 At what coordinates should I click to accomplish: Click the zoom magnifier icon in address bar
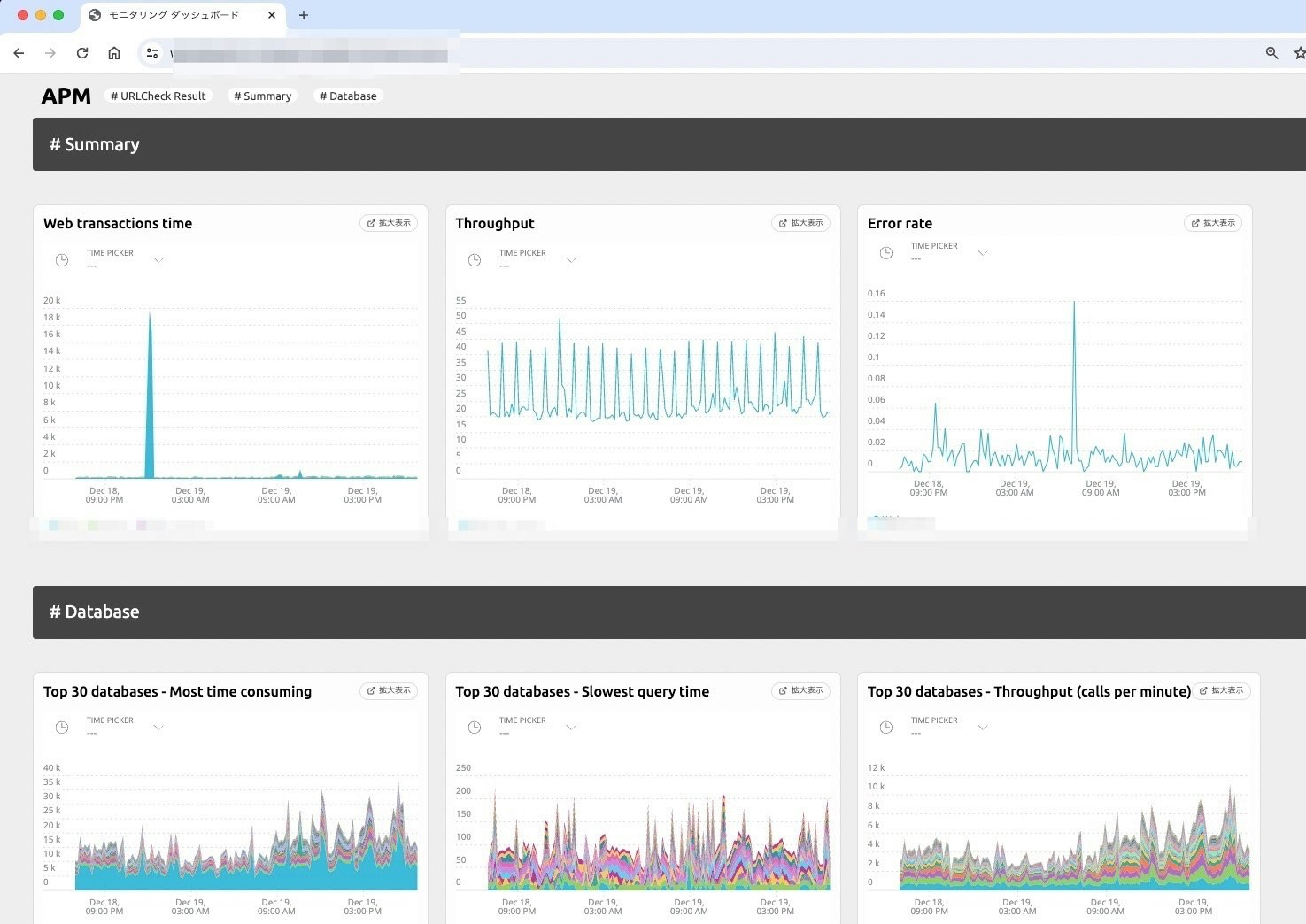click(1272, 53)
